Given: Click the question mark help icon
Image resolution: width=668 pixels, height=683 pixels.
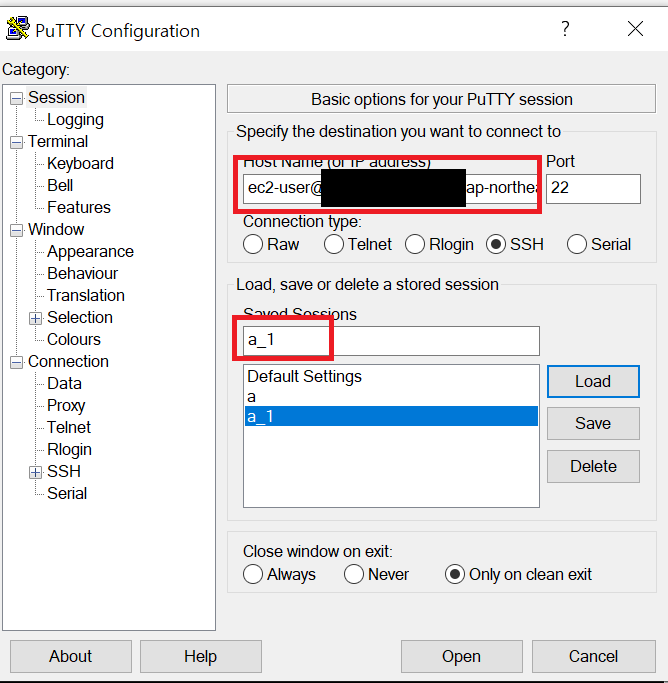Looking at the screenshot, I should pos(565,29).
